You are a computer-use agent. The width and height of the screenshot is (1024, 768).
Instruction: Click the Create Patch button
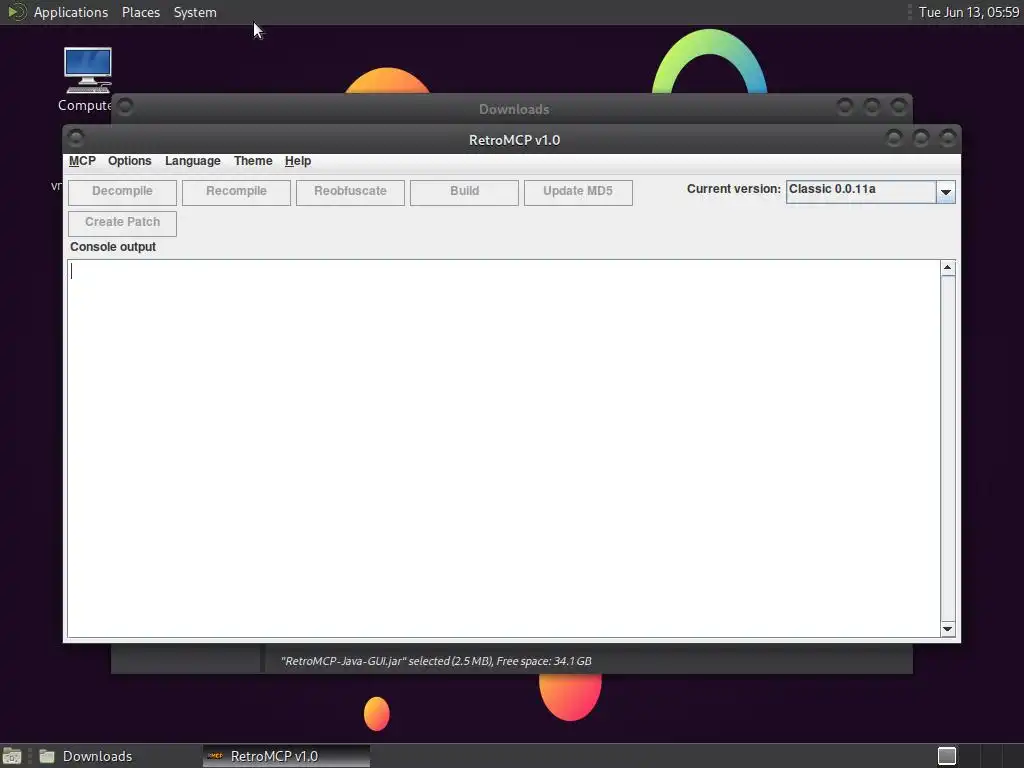pos(122,223)
